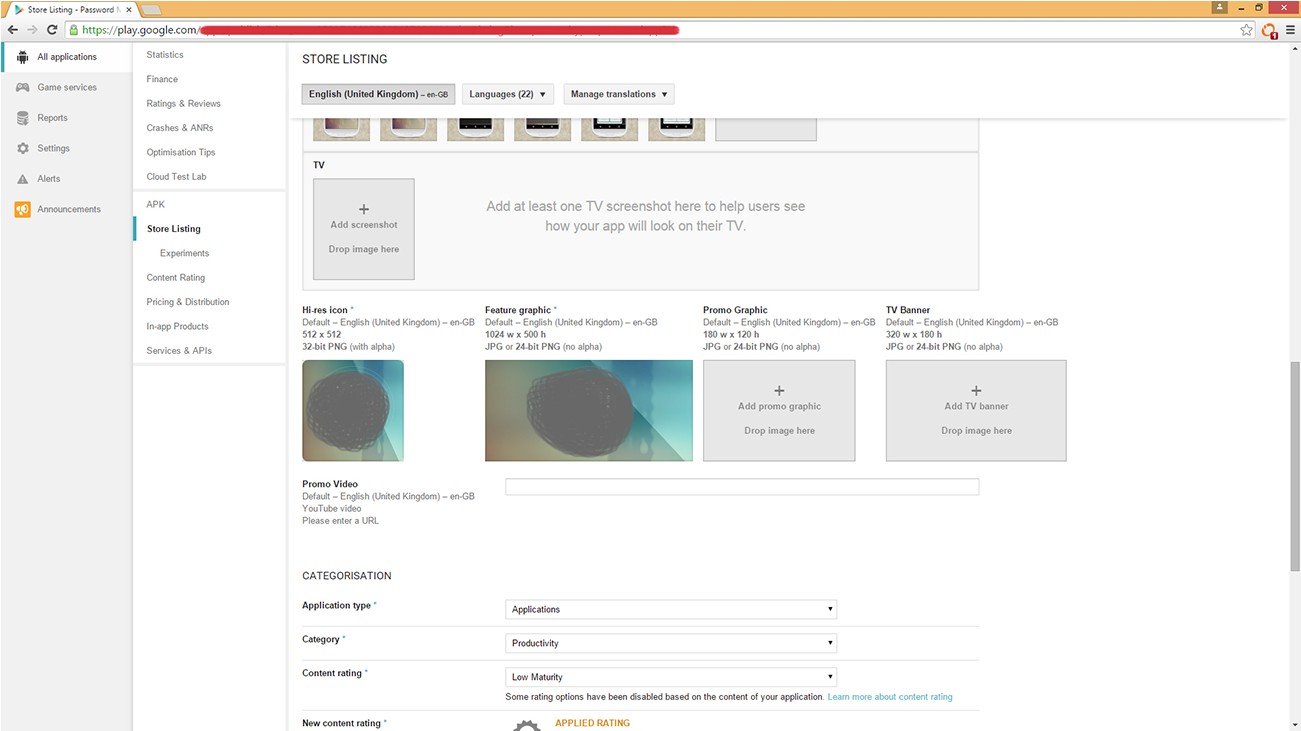Click the Settings gear icon in the sidebar
Image resolution: width=1301 pixels, height=731 pixels.
22,148
